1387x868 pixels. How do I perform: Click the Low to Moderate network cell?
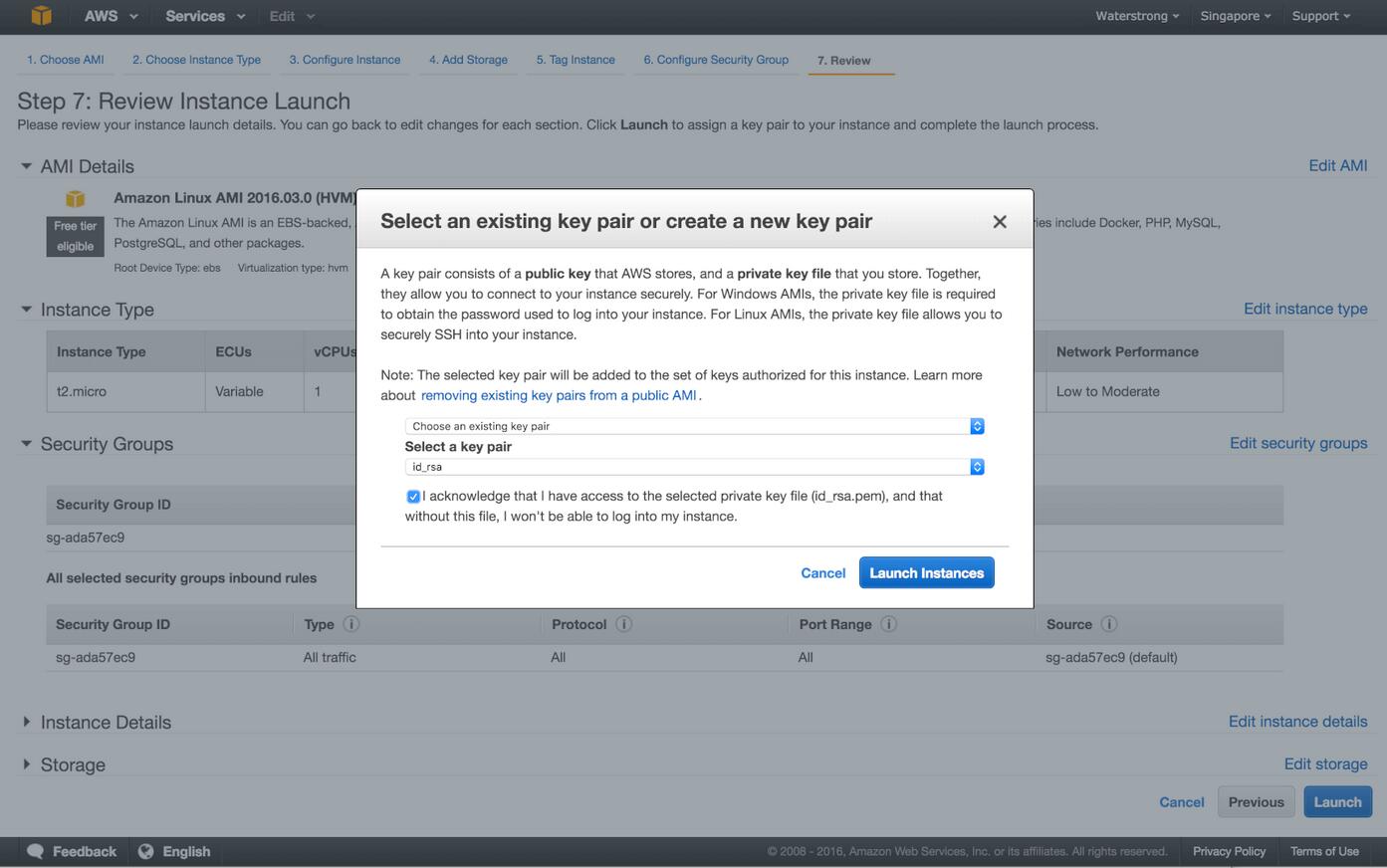click(1164, 392)
